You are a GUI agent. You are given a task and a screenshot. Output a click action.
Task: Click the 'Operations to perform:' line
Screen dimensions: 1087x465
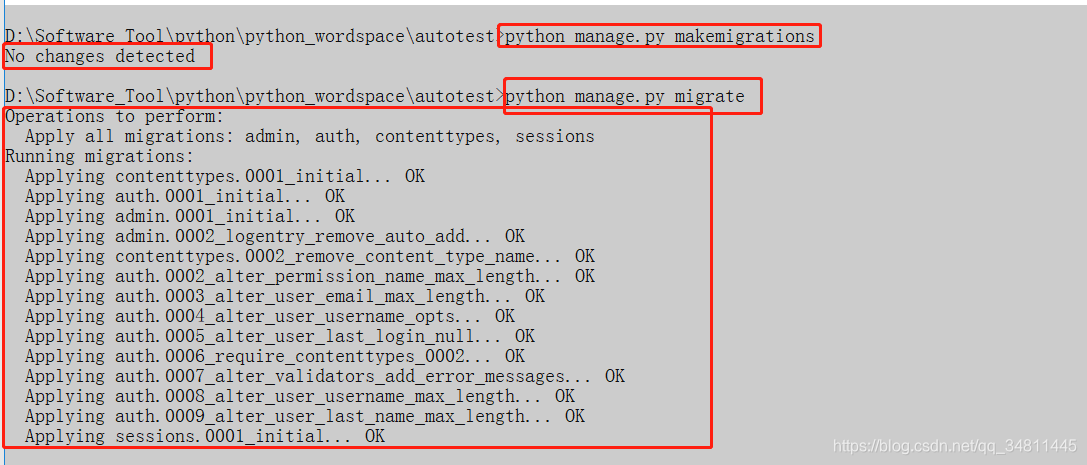tap(115, 116)
